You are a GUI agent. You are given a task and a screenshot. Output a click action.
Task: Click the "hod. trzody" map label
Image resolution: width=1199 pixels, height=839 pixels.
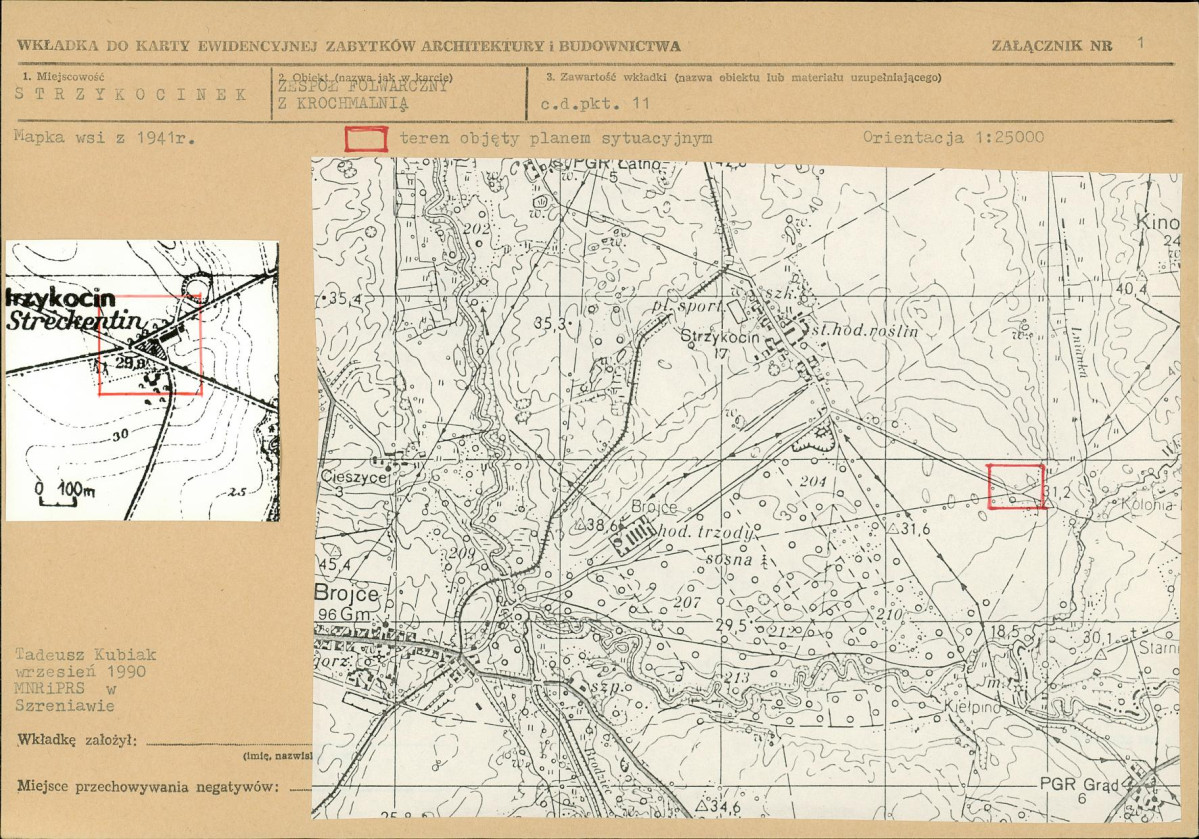point(706,532)
